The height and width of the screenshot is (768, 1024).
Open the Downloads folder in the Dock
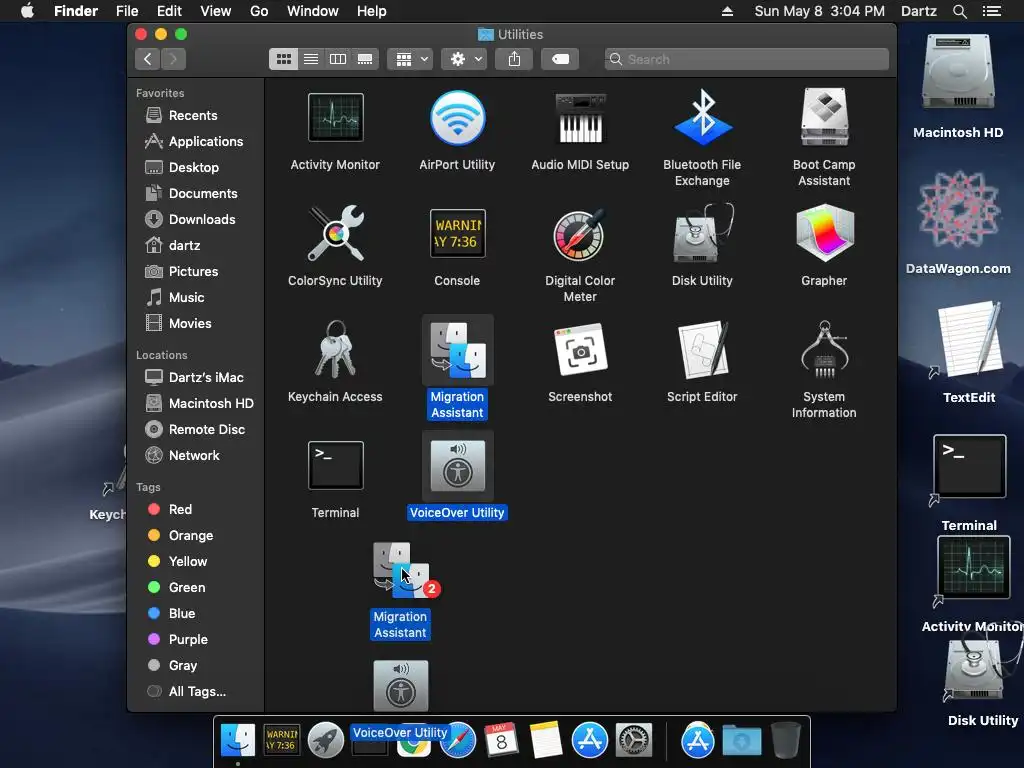[x=741, y=741]
